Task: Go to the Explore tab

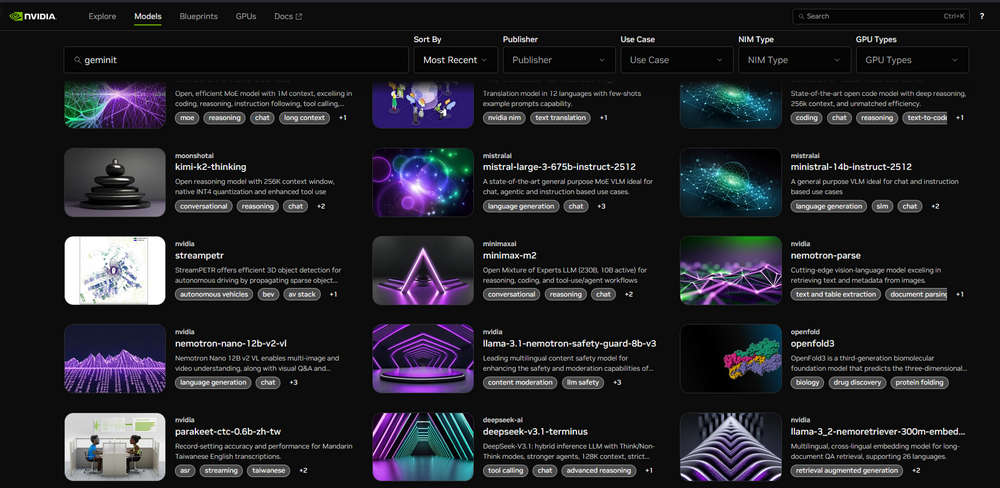Action: [x=102, y=17]
